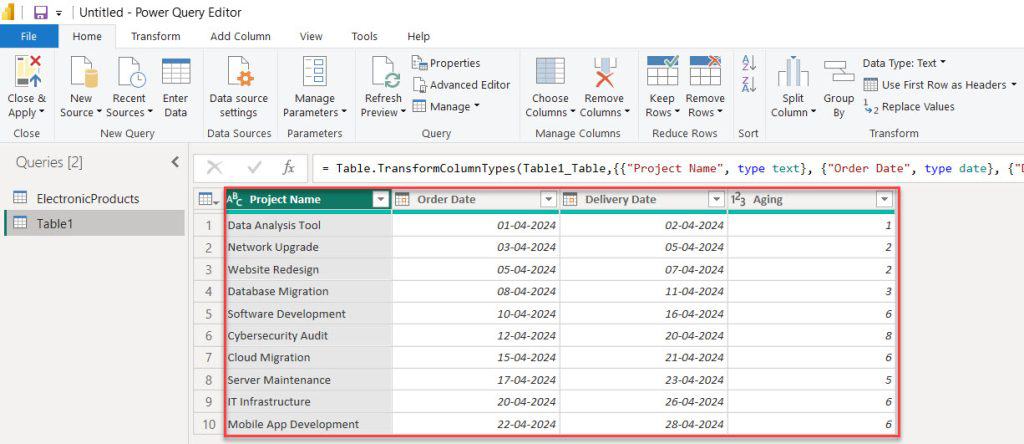Open Project Name column filter dropdown
Image resolution: width=1024 pixels, height=444 pixels.
381,200
